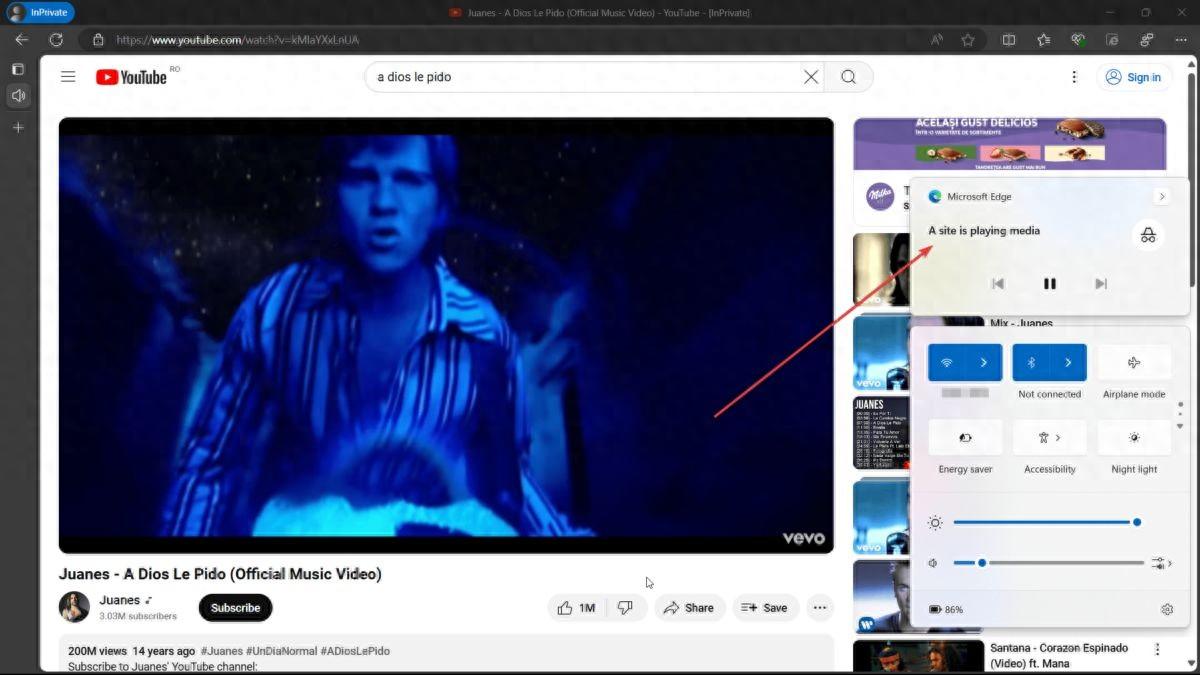
Task: Click the brightness slider track
Action: pos(1040,522)
